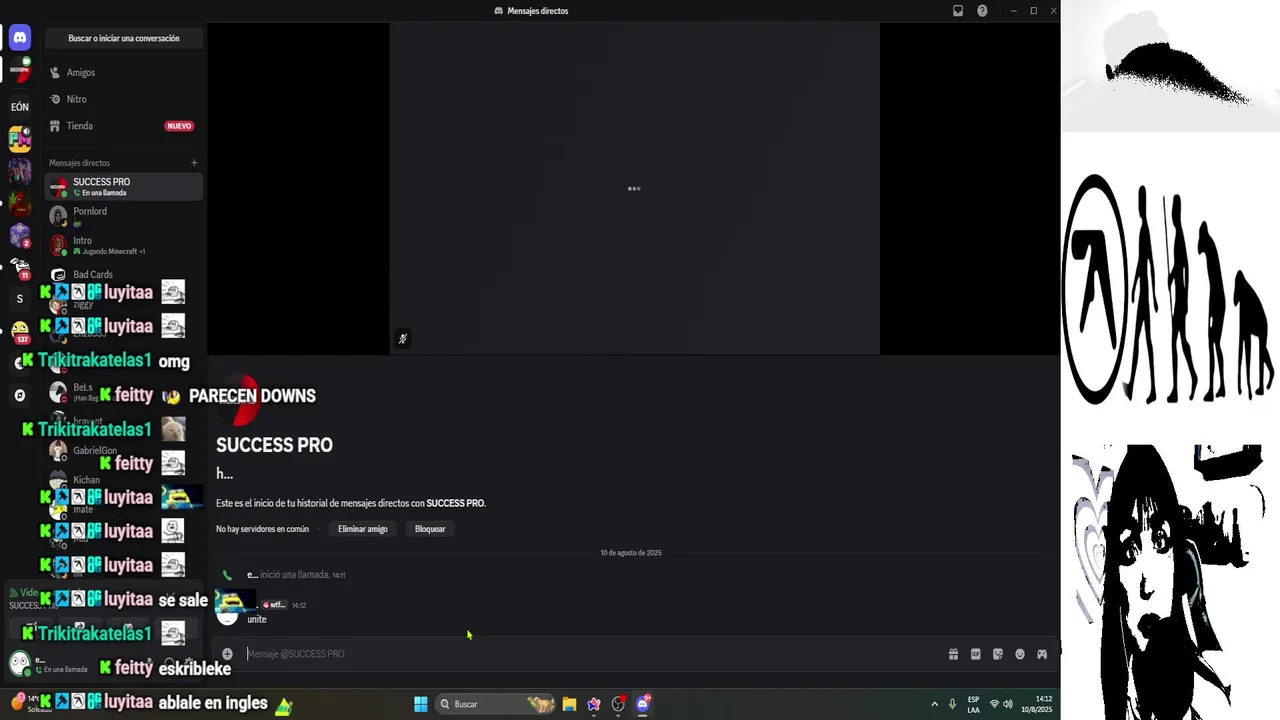Screen dimensions: 1280x720
Task: Click the call started phone icon in chat
Action: tap(227, 575)
